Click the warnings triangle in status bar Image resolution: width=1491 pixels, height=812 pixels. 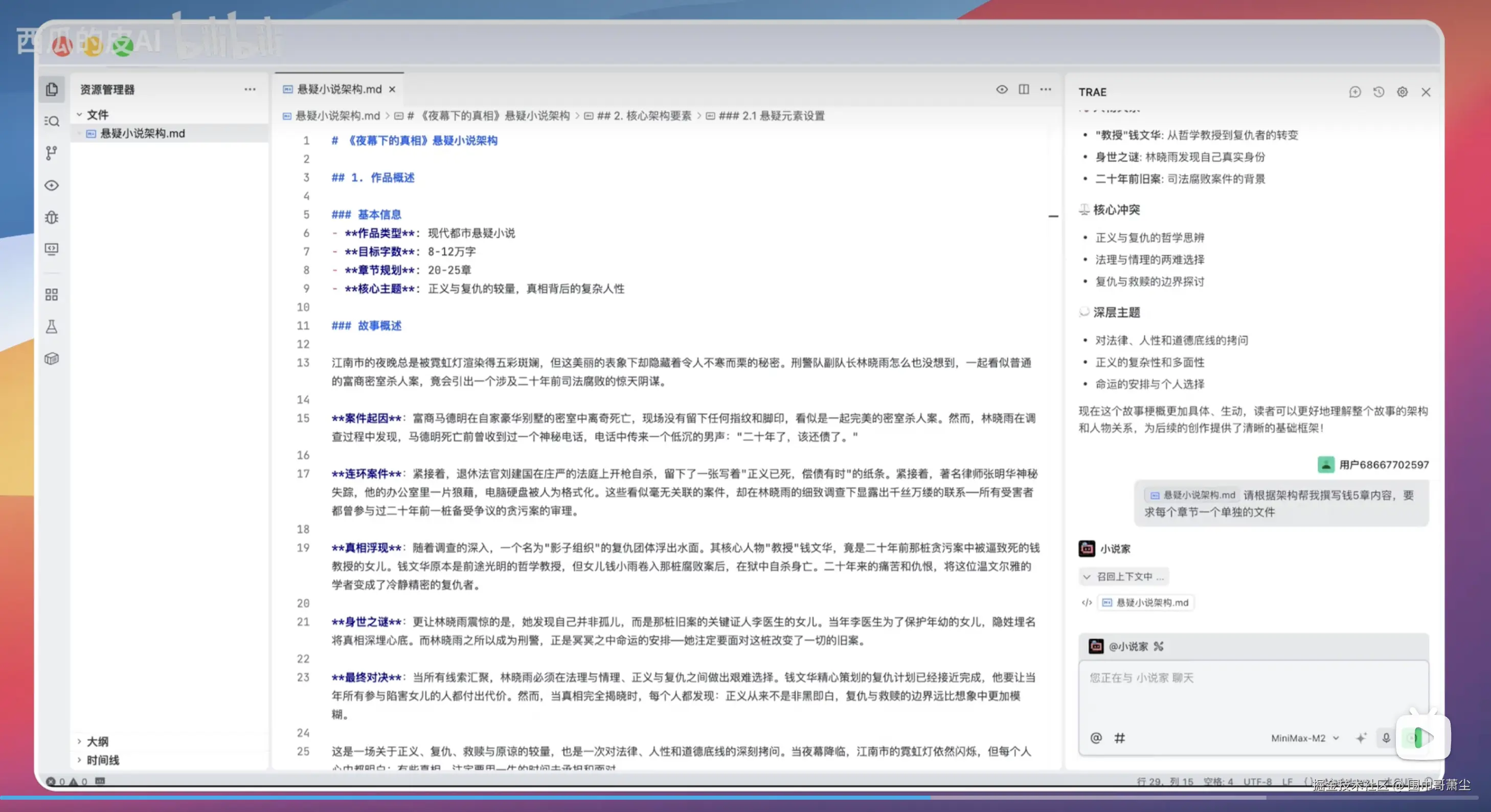[74, 781]
